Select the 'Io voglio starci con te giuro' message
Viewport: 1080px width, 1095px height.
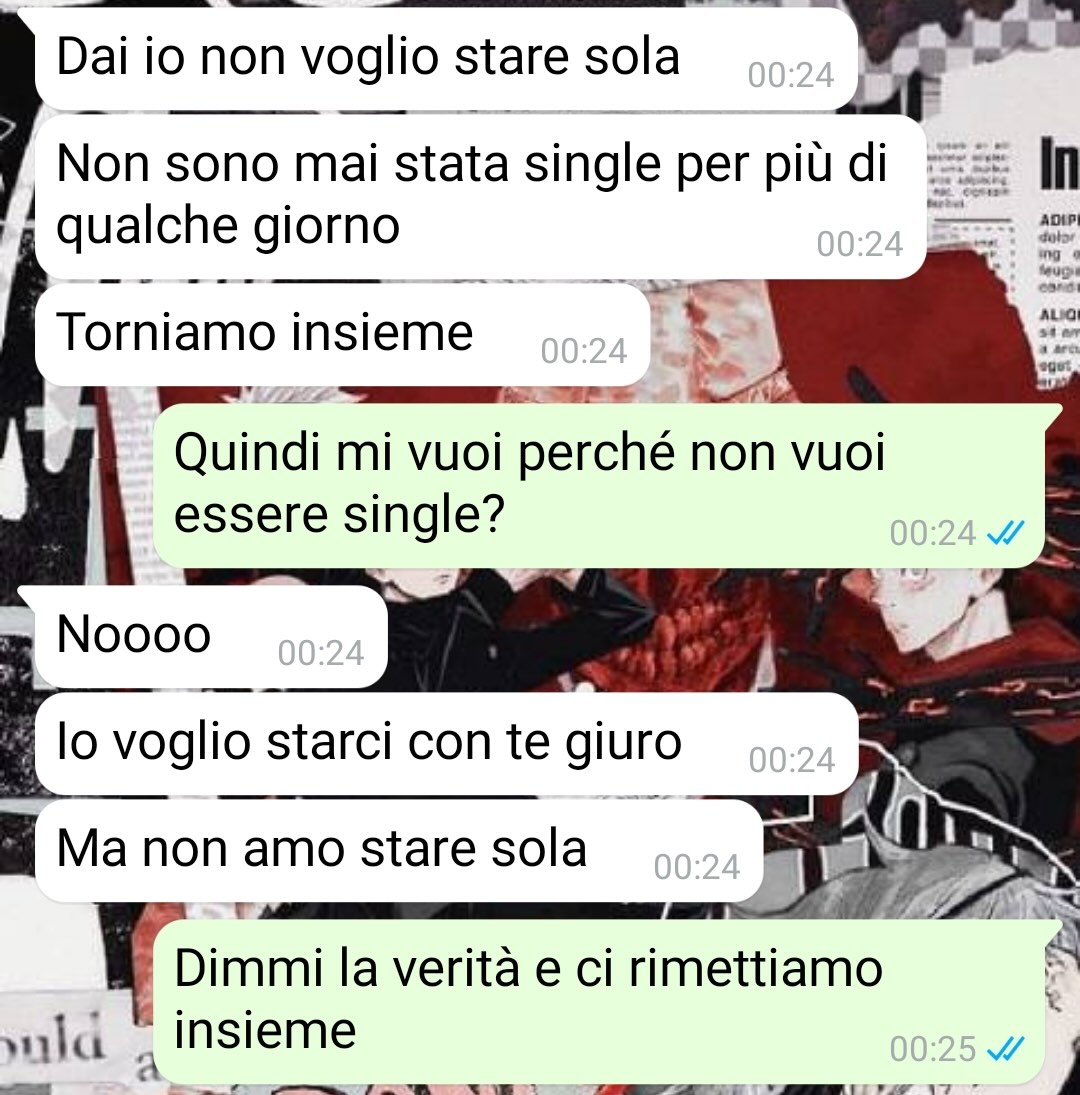[446, 744]
